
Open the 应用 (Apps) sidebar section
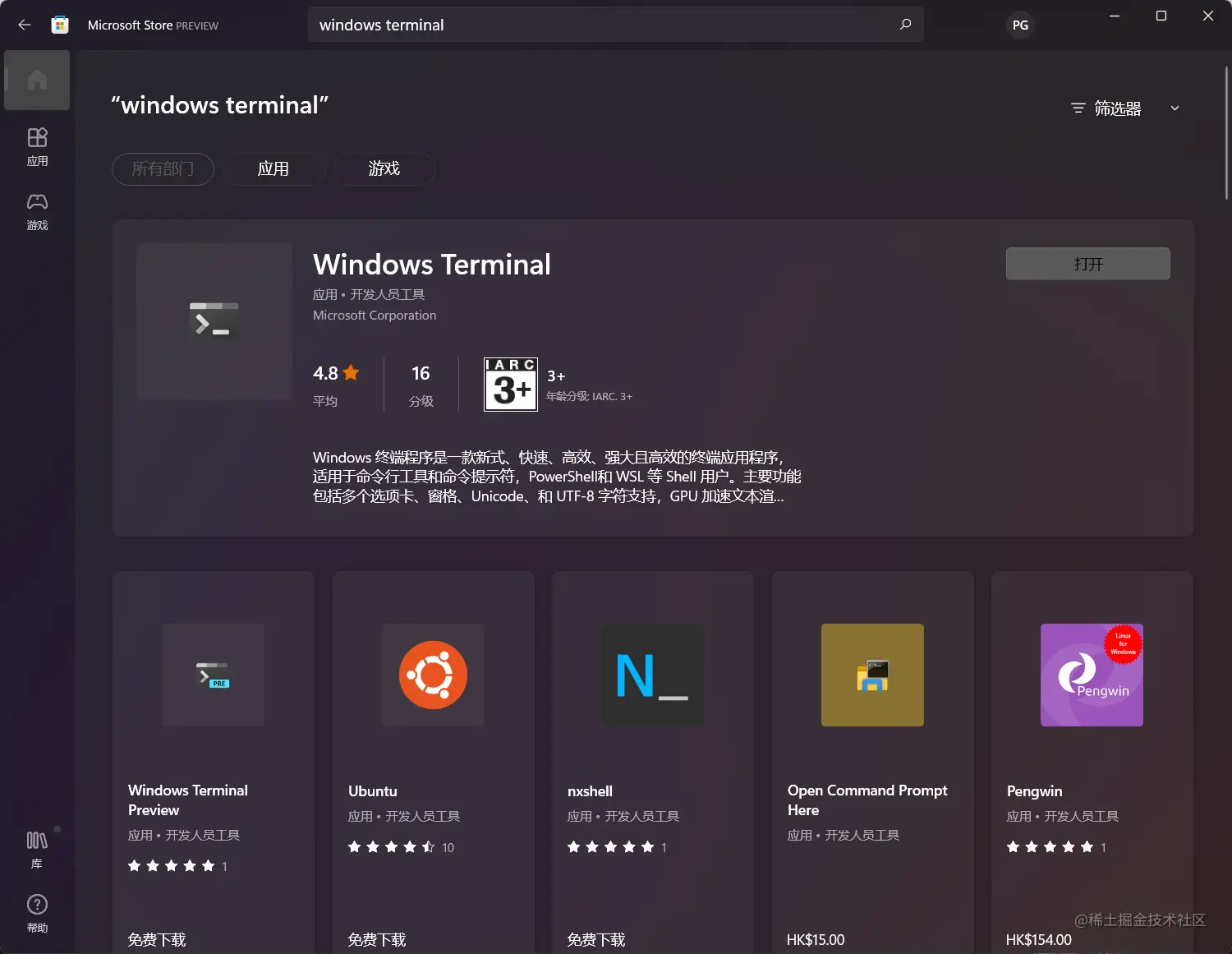coord(37,147)
